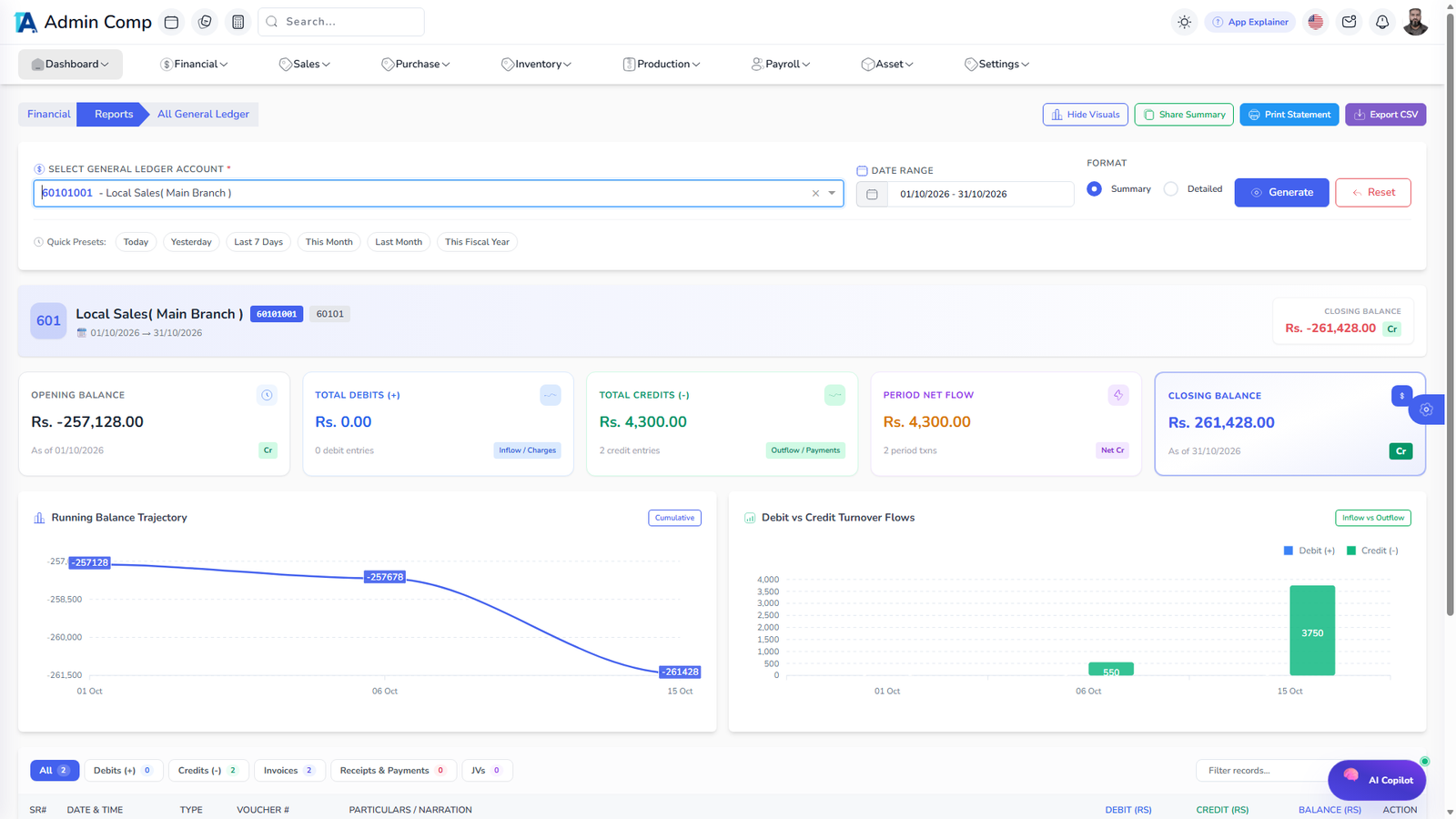Switch to Credits (-) tab
The image size is (1456, 819).
208,771
